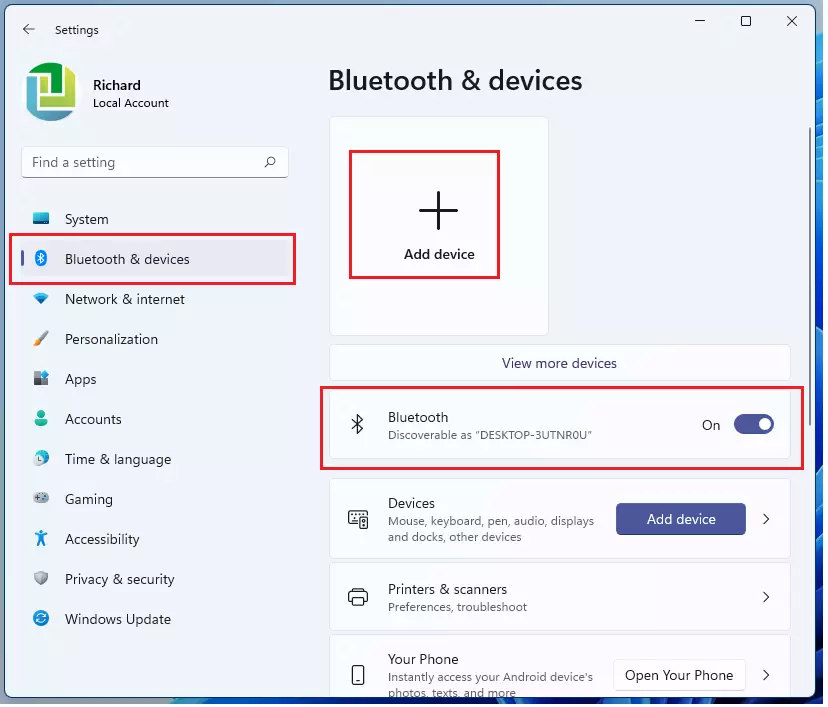Click the Add device tile label
Viewport: 828px width, 707px height.
(440, 255)
